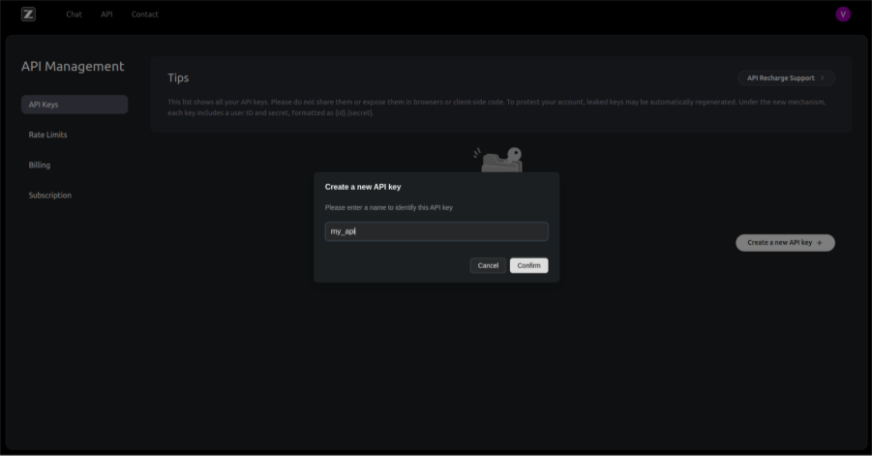Click the Create a new API key button
Image resolution: width=872 pixels, height=456 pixels.
pos(784,243)
